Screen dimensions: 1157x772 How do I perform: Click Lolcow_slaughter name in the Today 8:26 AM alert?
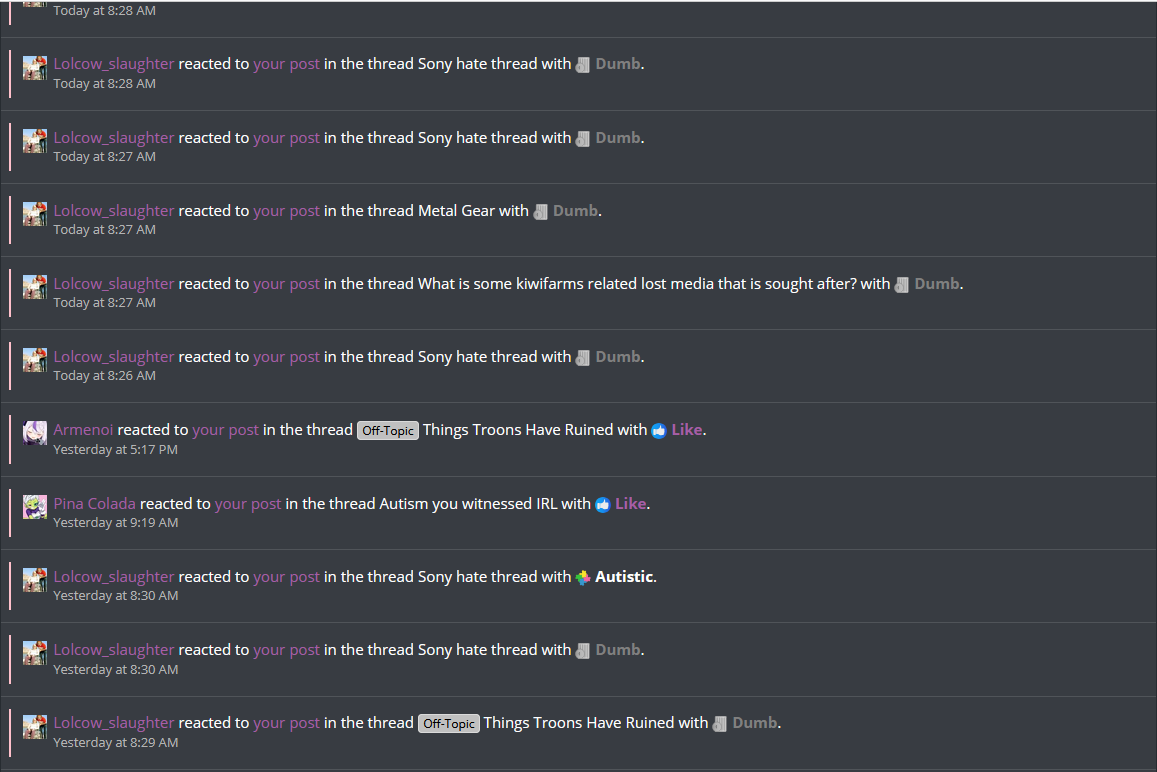tap(114, 357)
